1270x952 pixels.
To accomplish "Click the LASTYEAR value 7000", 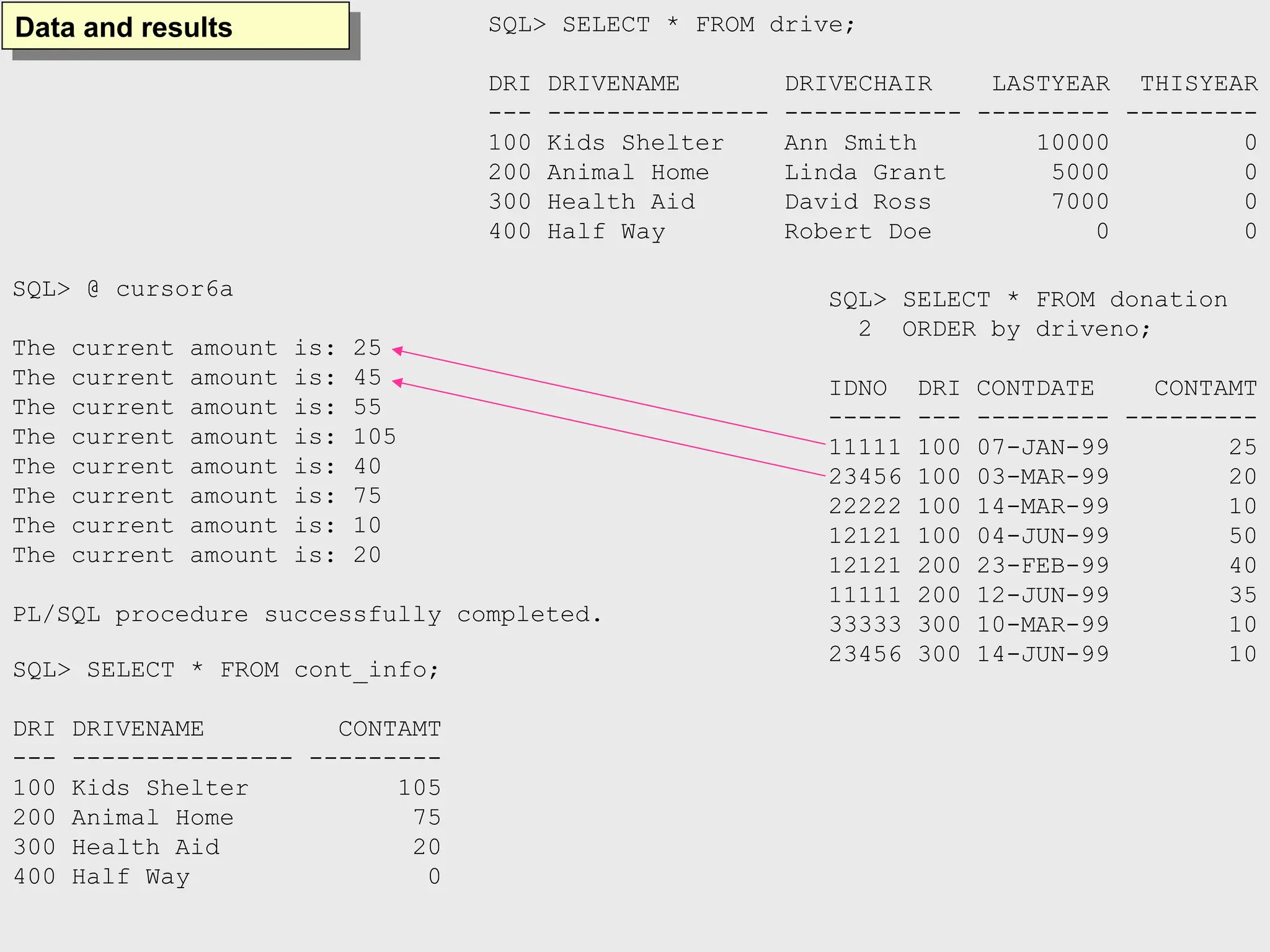I will tap(1080, 202).
